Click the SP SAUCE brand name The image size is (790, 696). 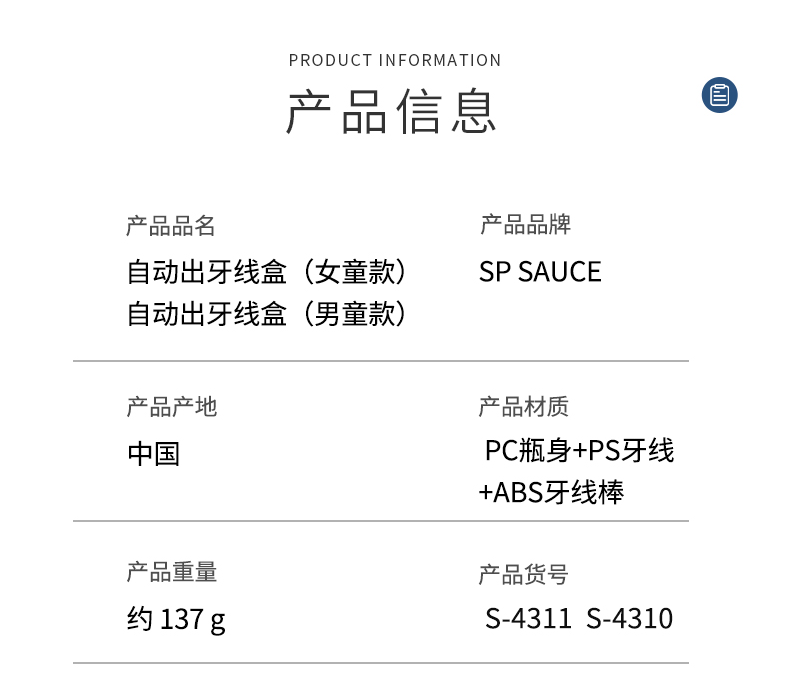point(540,272)
